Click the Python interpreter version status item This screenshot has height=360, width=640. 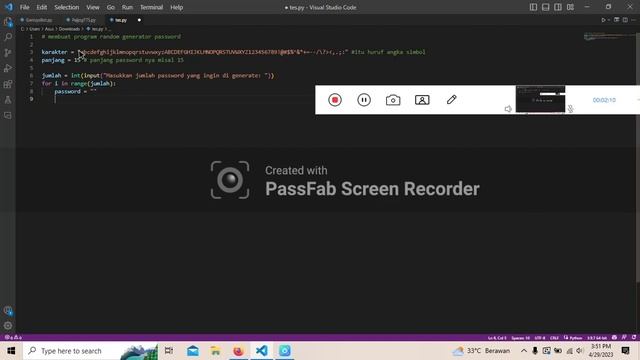pyautogui.click(x=597, y=338)
